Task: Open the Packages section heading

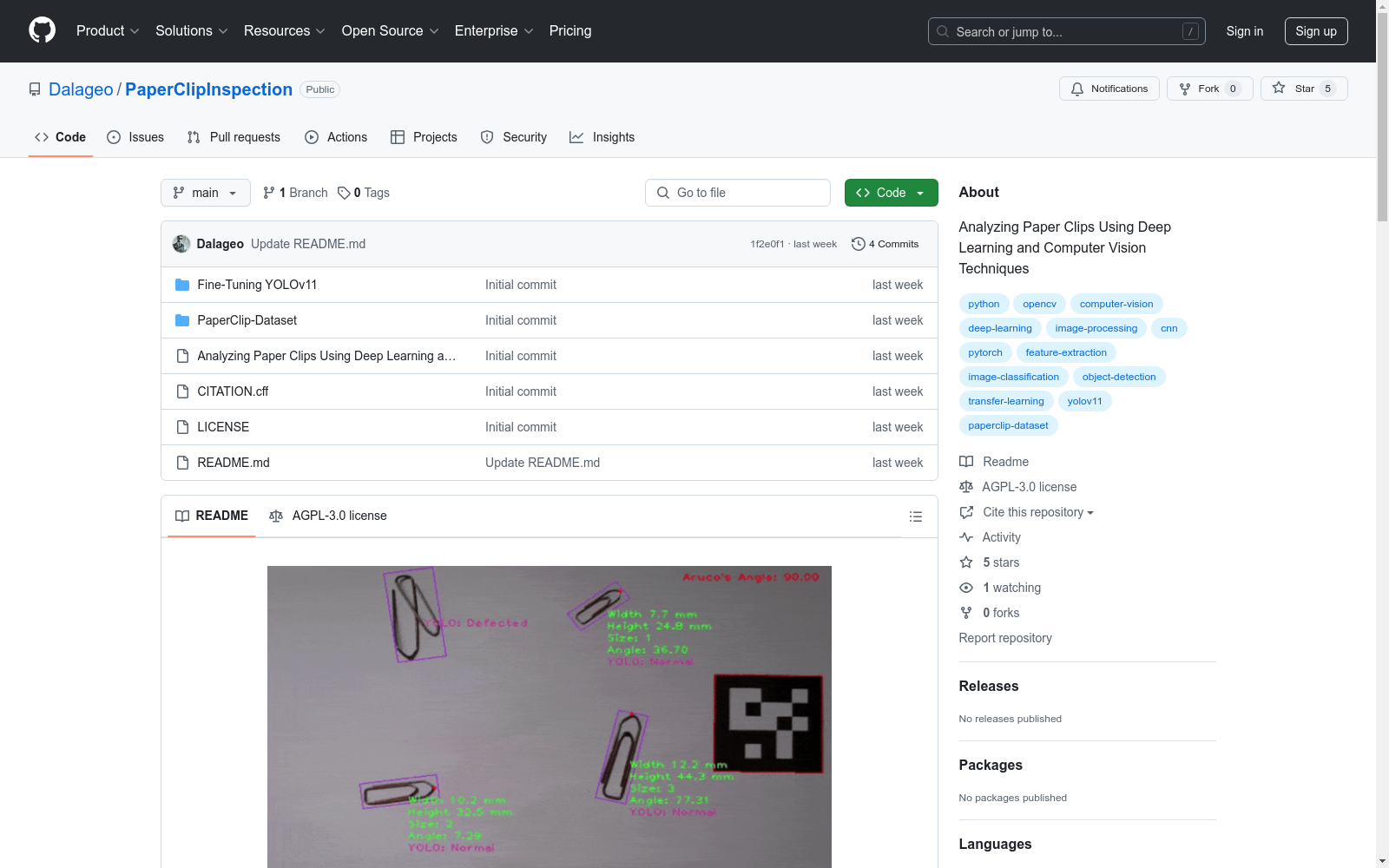Action: tap(991, 765)
